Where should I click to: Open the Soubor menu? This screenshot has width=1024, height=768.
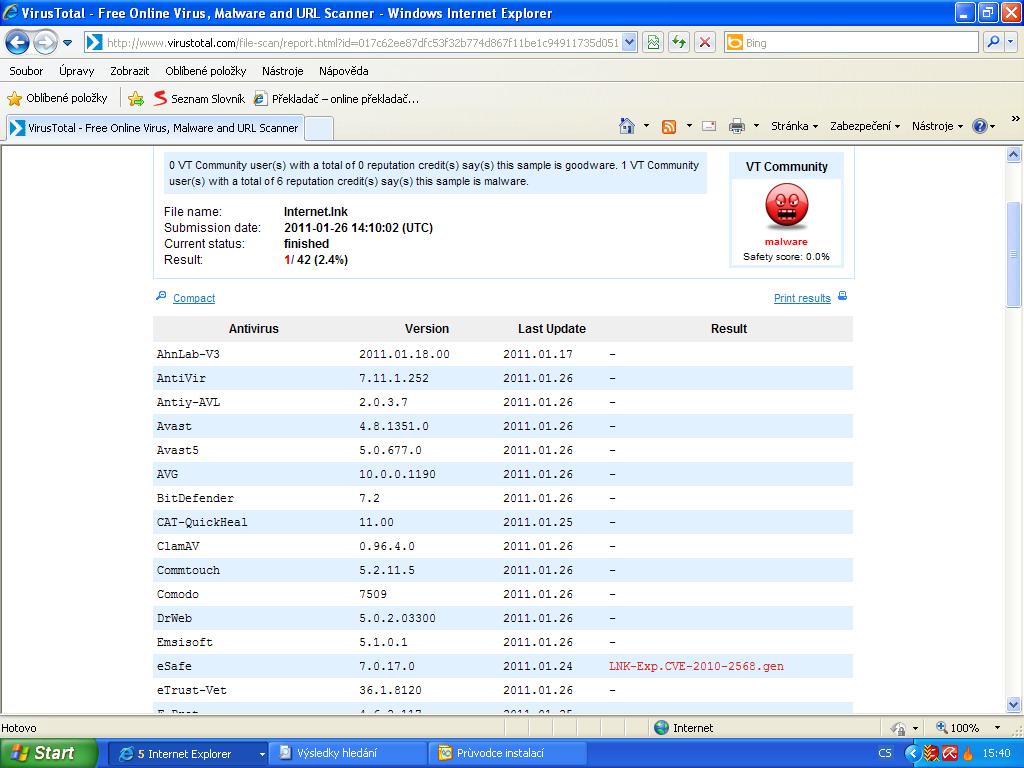click(x=26, y=71)
